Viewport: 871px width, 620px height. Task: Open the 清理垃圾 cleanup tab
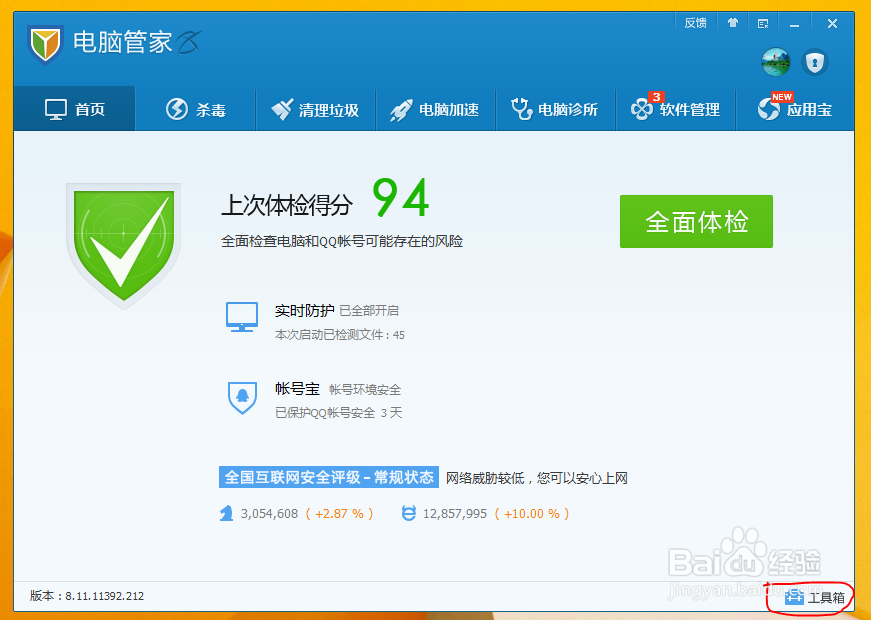click(x=316, y=109)
